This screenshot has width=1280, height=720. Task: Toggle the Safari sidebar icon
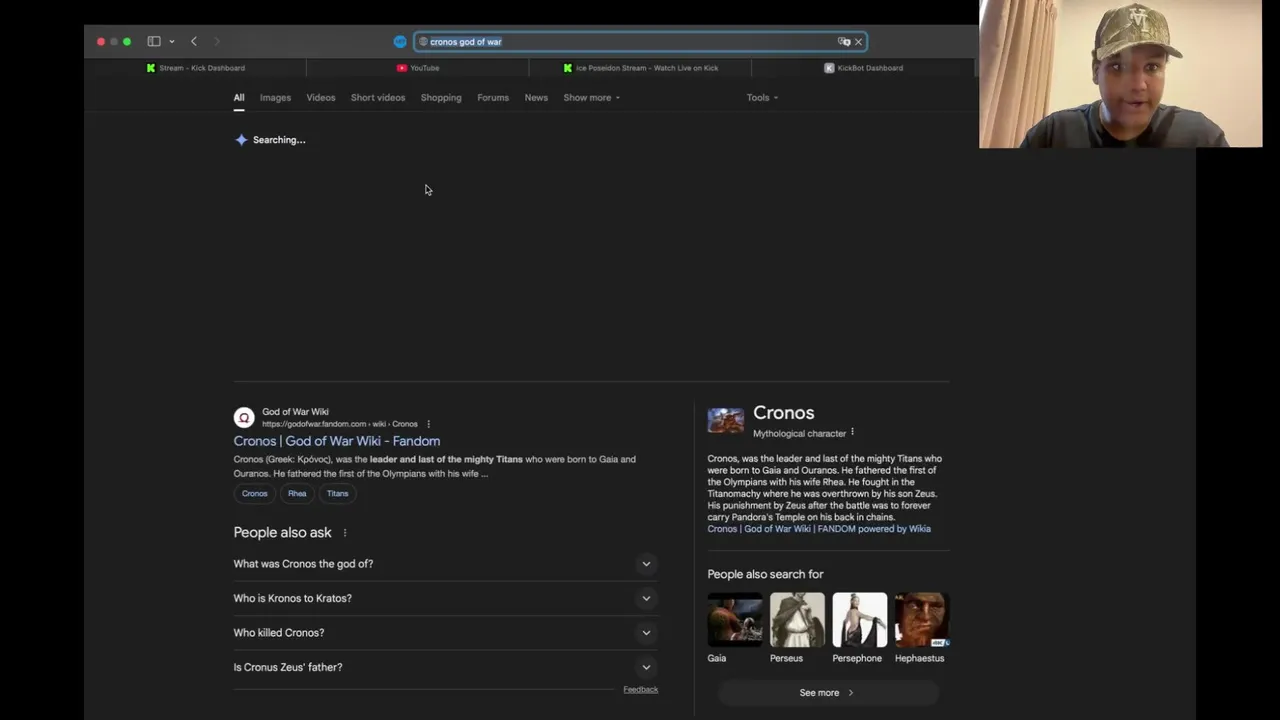154,41
